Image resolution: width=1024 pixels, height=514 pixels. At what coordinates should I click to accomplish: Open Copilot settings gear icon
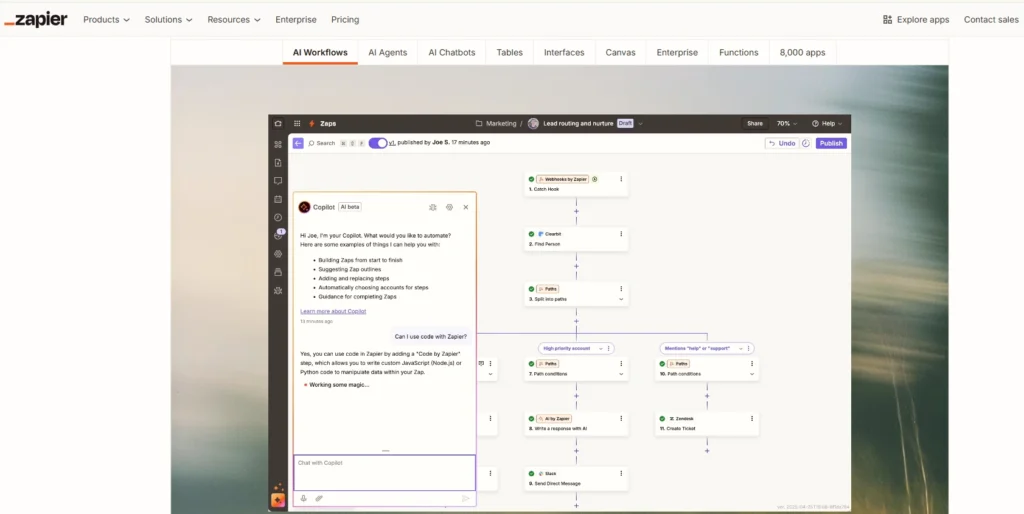[449, 207]
